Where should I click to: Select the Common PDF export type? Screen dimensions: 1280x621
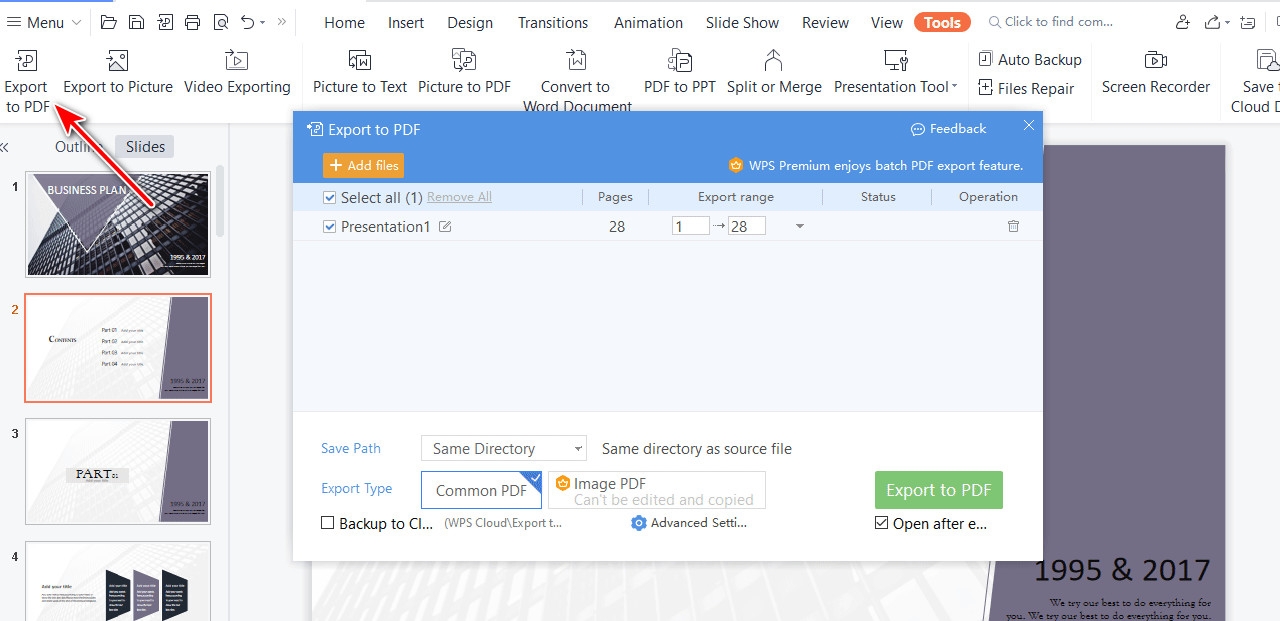pos(481,490)
